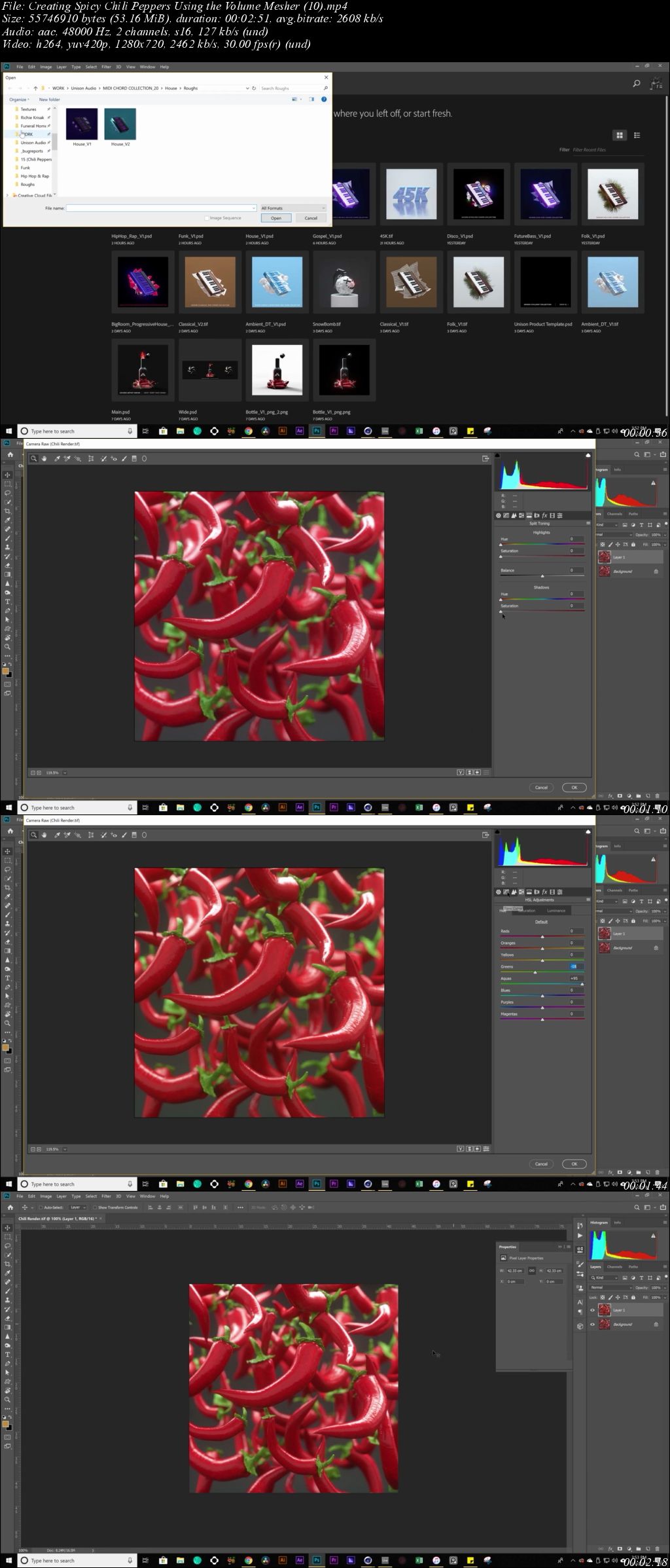This screenshot has width=670, height=1568.
Task: Open the Auto-Select Layer dropdown
Action: click(77, 1207)
